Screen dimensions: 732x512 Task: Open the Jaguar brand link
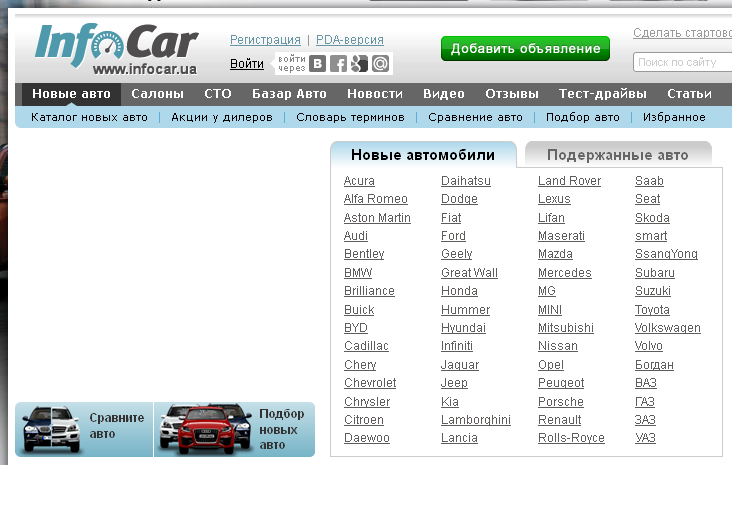point(460,365)
